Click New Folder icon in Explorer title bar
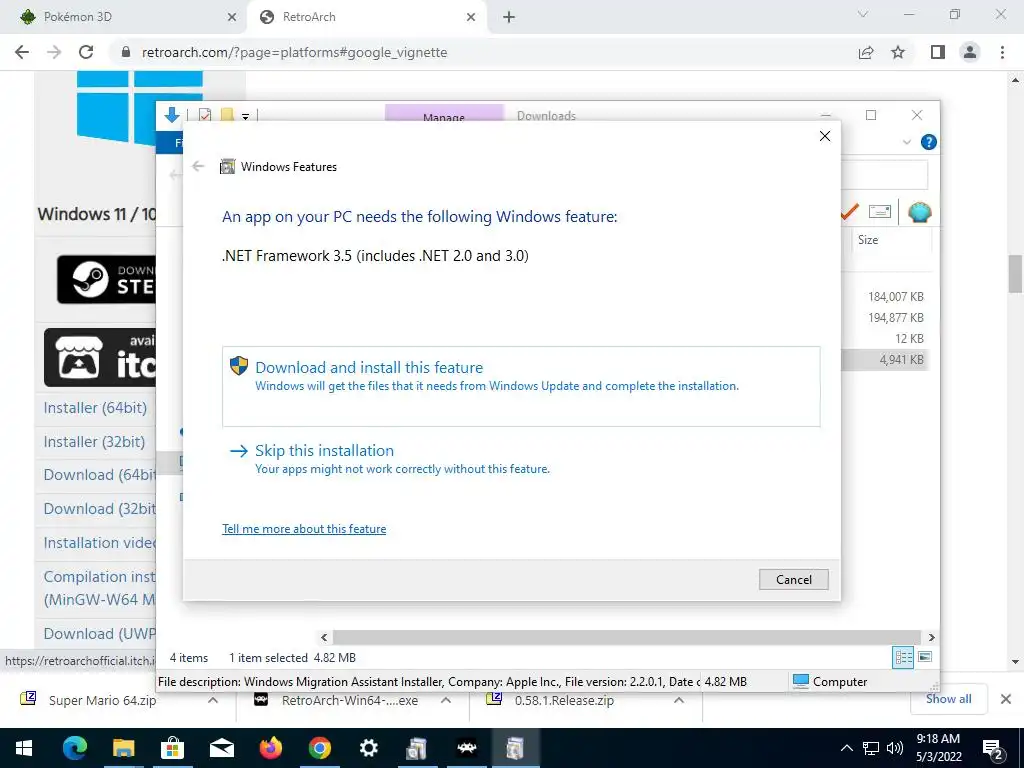This screenshot has width=1024, height=768. click(227, 115)
